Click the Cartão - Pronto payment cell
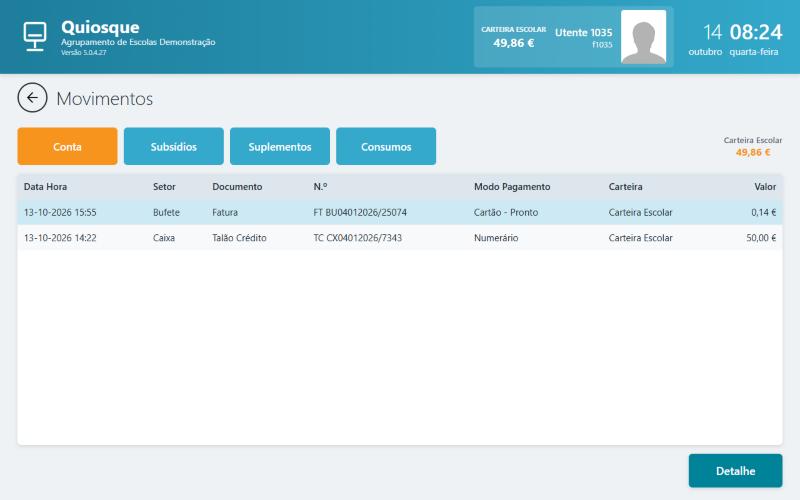Viewport: 800px width, 500px height. coord(506,212)
